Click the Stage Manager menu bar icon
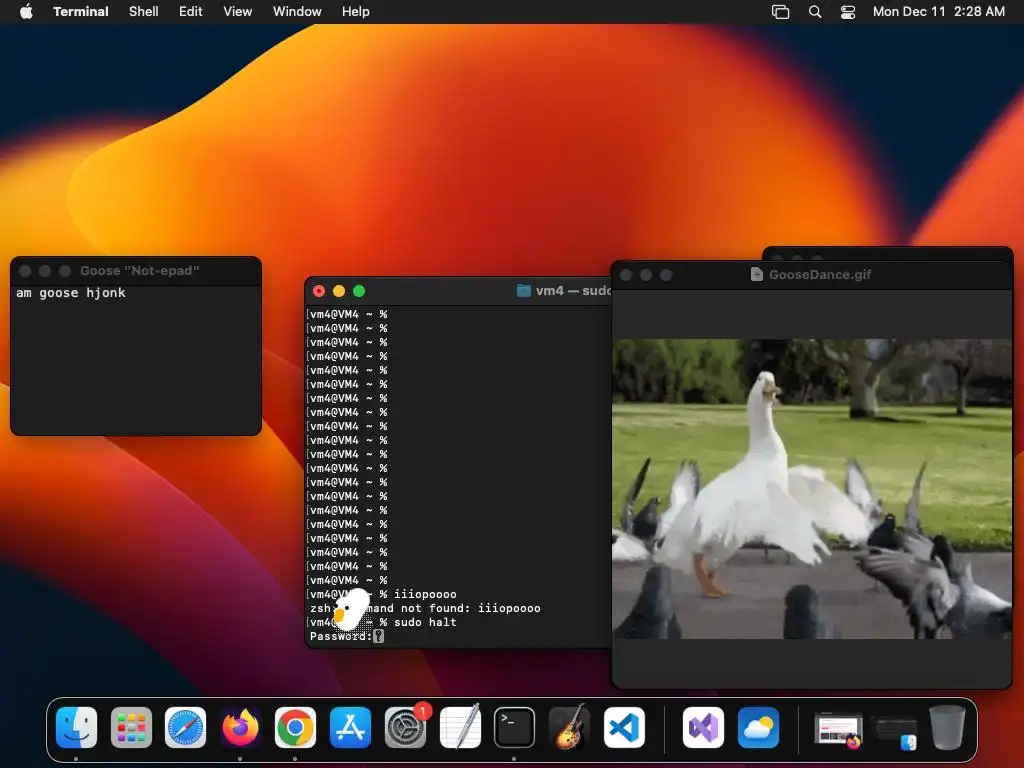 tap(780, 12)
